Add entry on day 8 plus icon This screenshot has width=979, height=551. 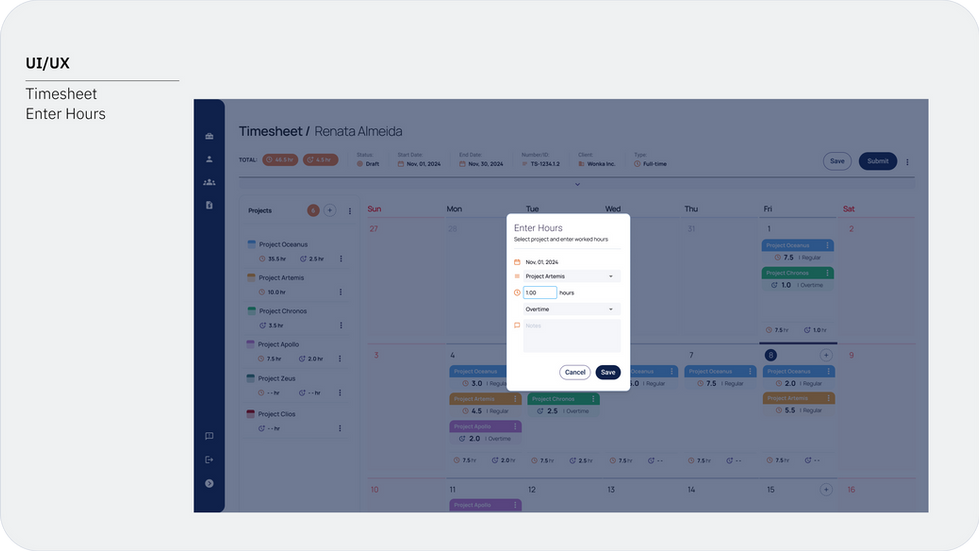(x=826, y=355)
